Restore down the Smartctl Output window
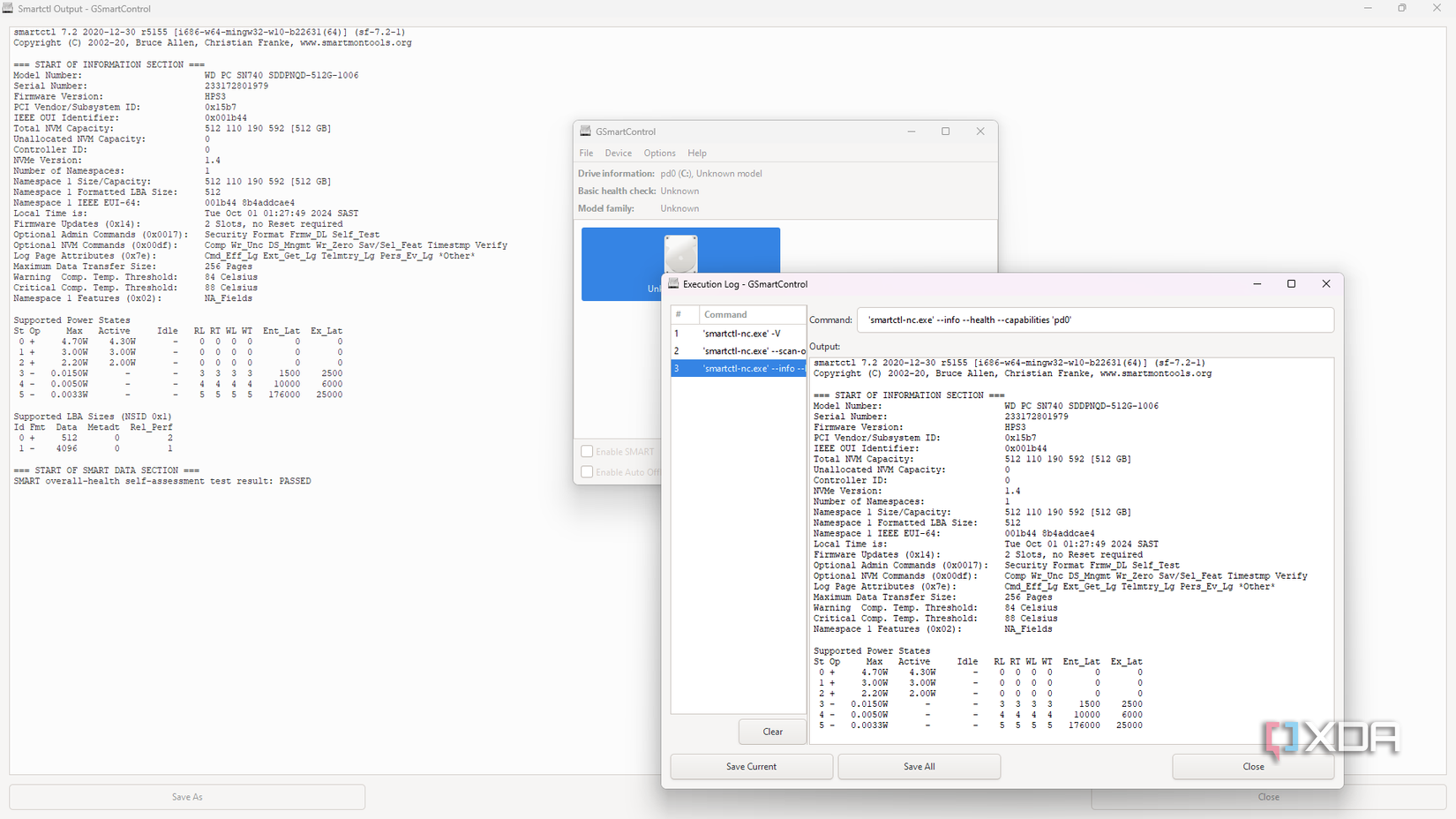 1401,9
